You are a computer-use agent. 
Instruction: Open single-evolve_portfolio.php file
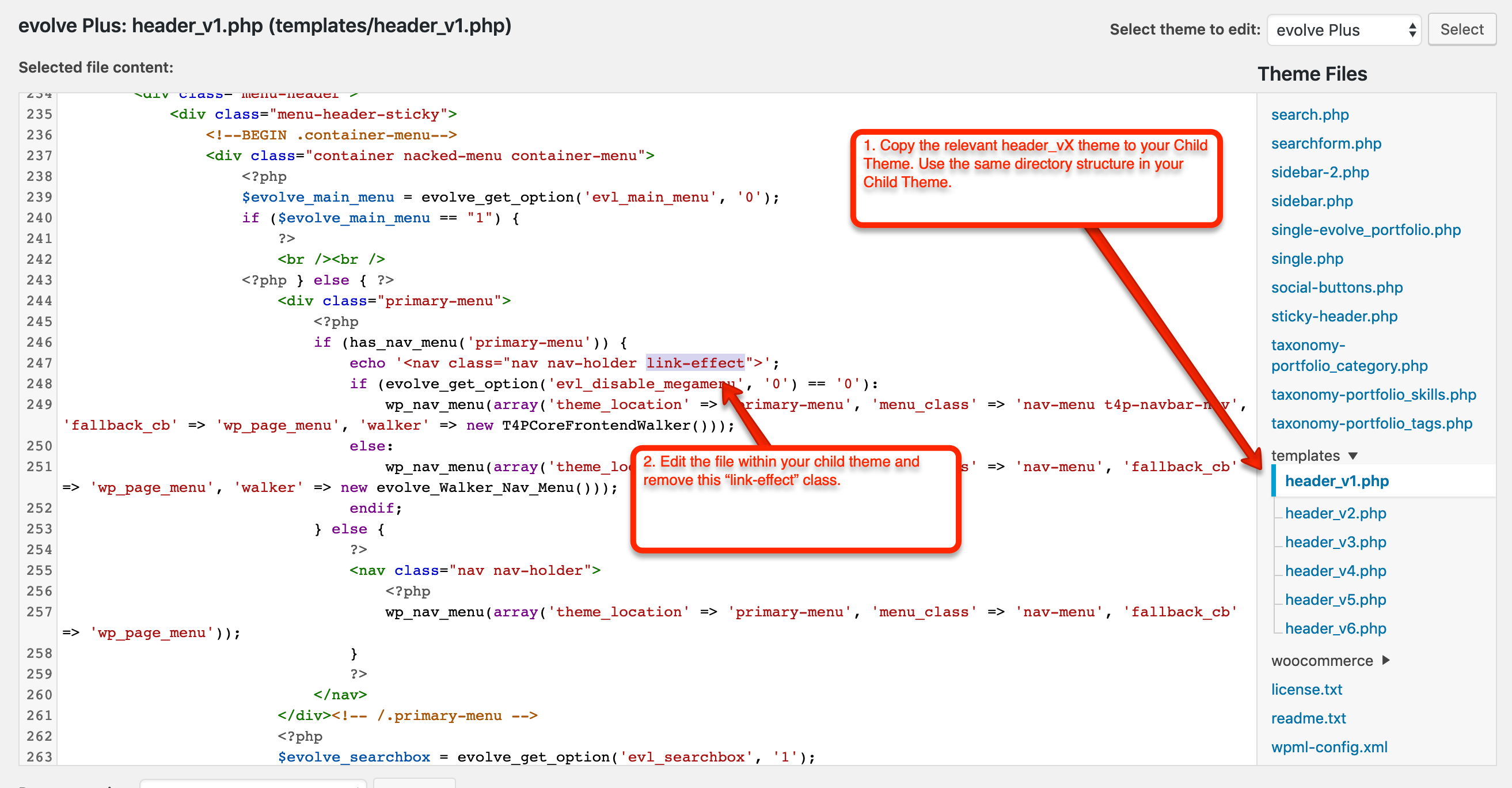[1365, 230]
